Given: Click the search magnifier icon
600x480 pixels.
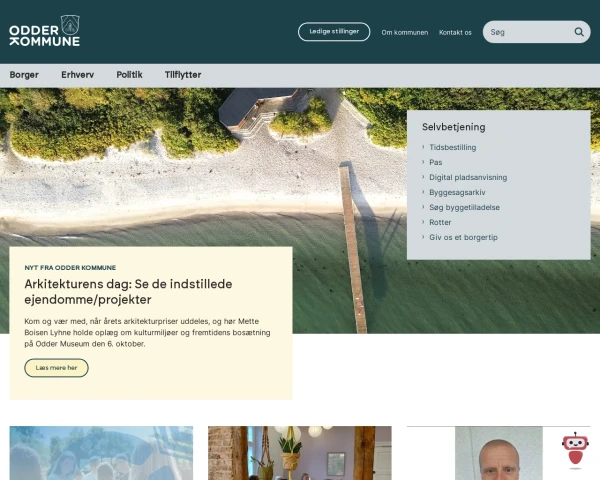Looking at the screenshot, I should point(579,32).
